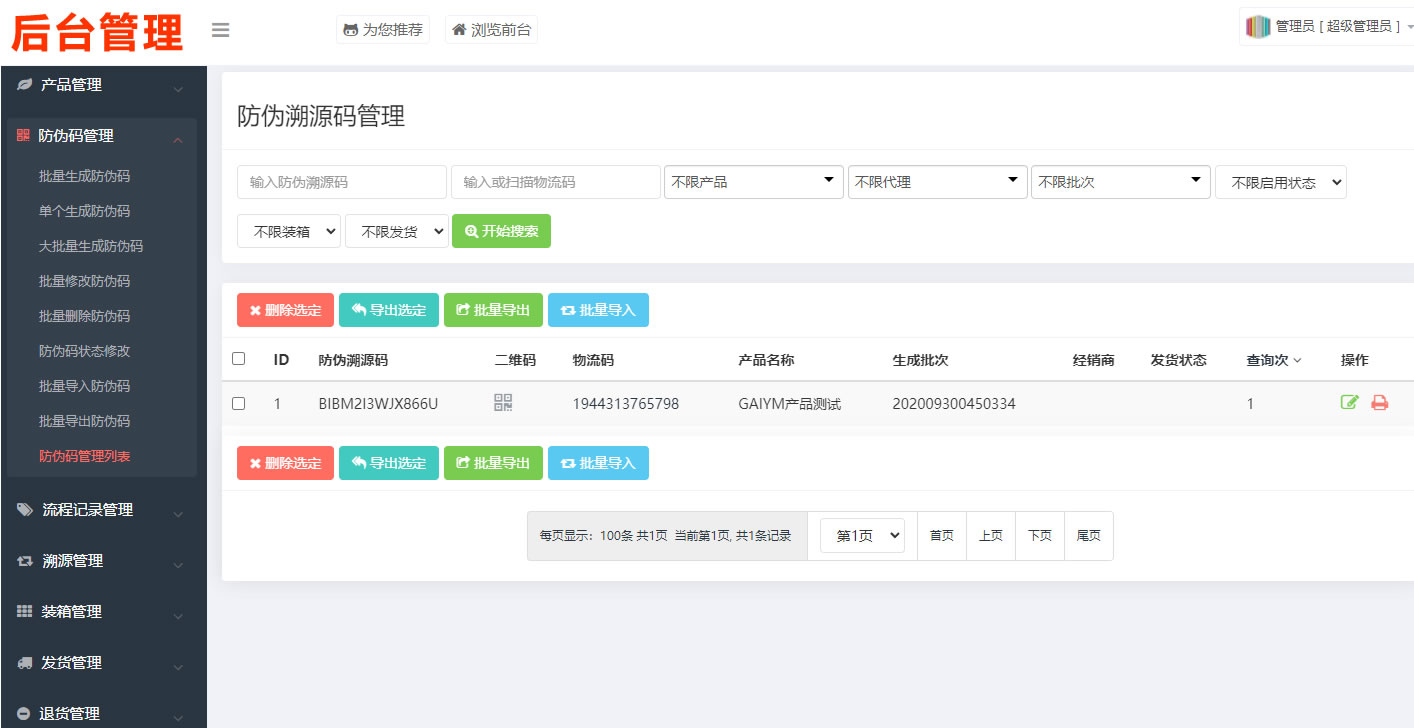The width and height of the screenshot is (1414, 728).
Task: Open the 第1页 page selector dropdown
Action: pos(862,536)
